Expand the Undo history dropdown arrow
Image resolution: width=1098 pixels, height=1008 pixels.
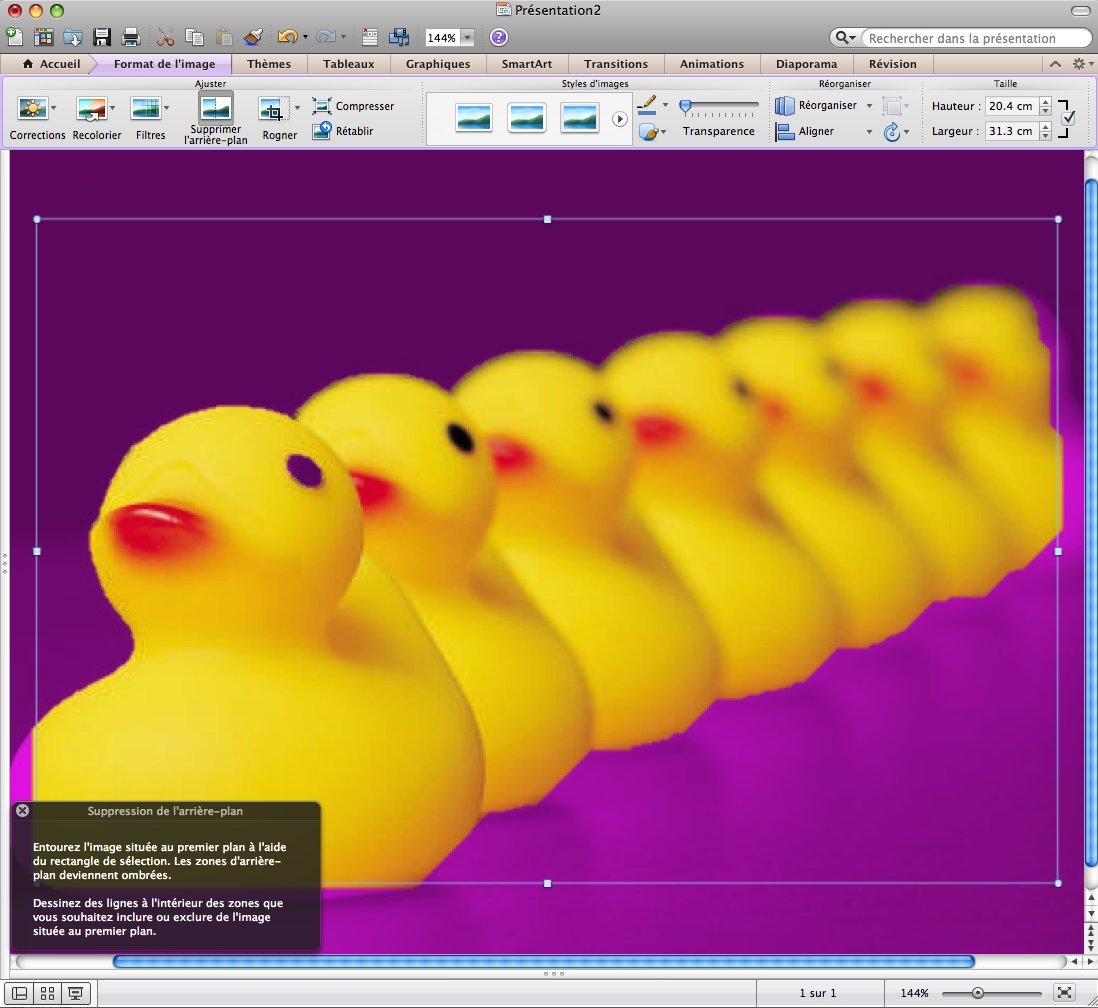pos(305,37)
